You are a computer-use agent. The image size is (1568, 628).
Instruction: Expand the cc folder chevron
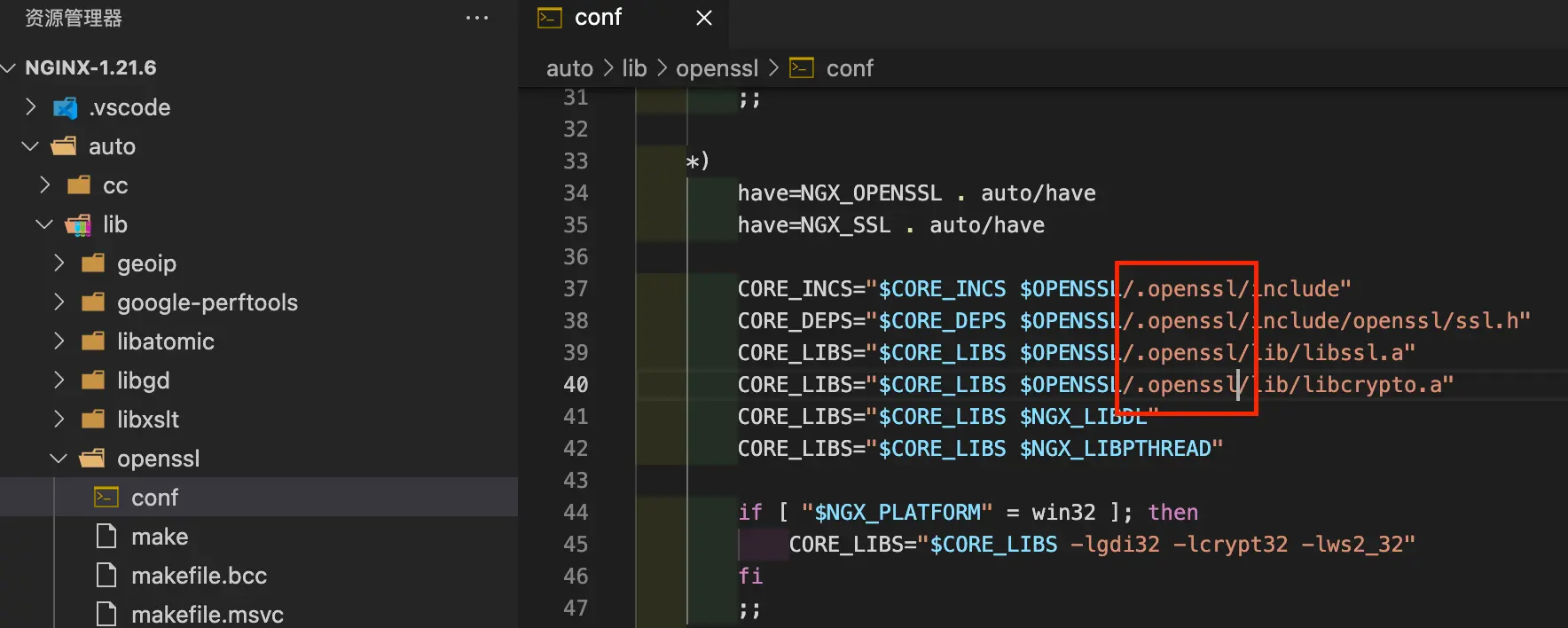point(45,185)
